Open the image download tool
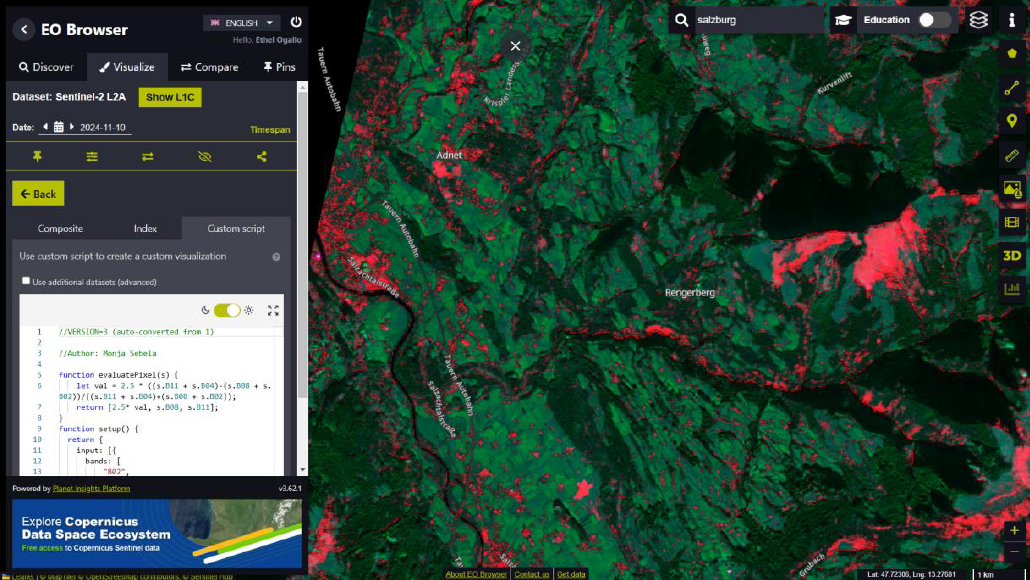This screenshot has height=580, width=1030. point(1012,189)
